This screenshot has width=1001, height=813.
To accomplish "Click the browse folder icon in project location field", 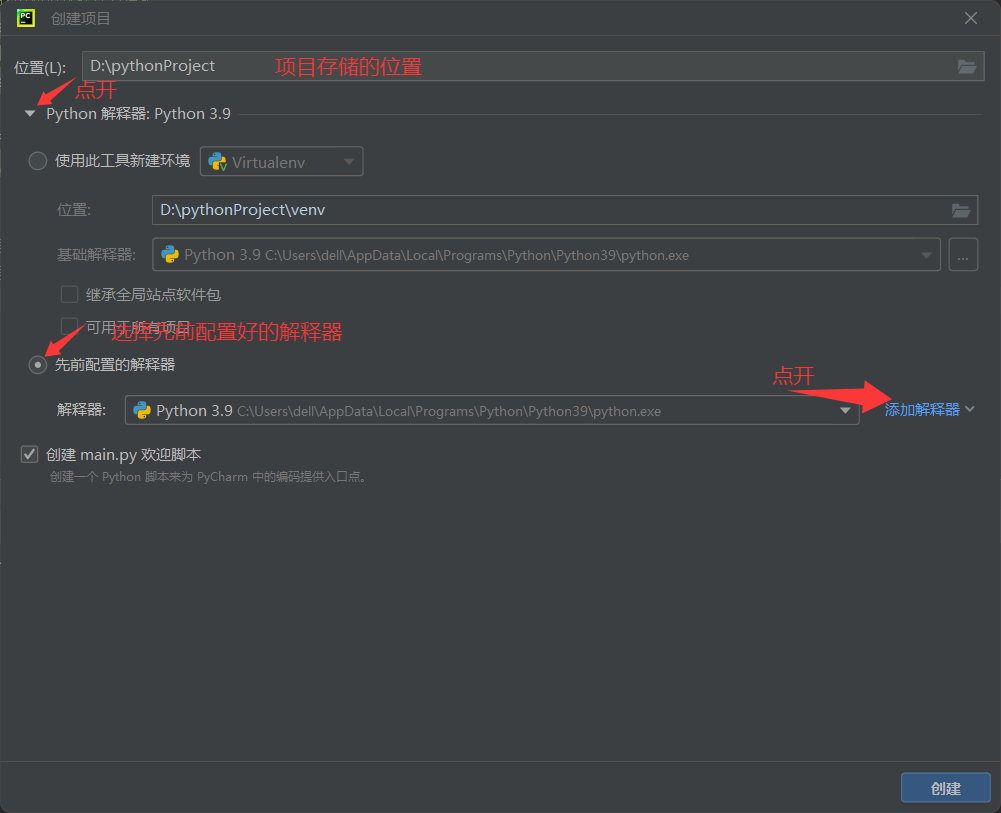I will coord(967,66).
